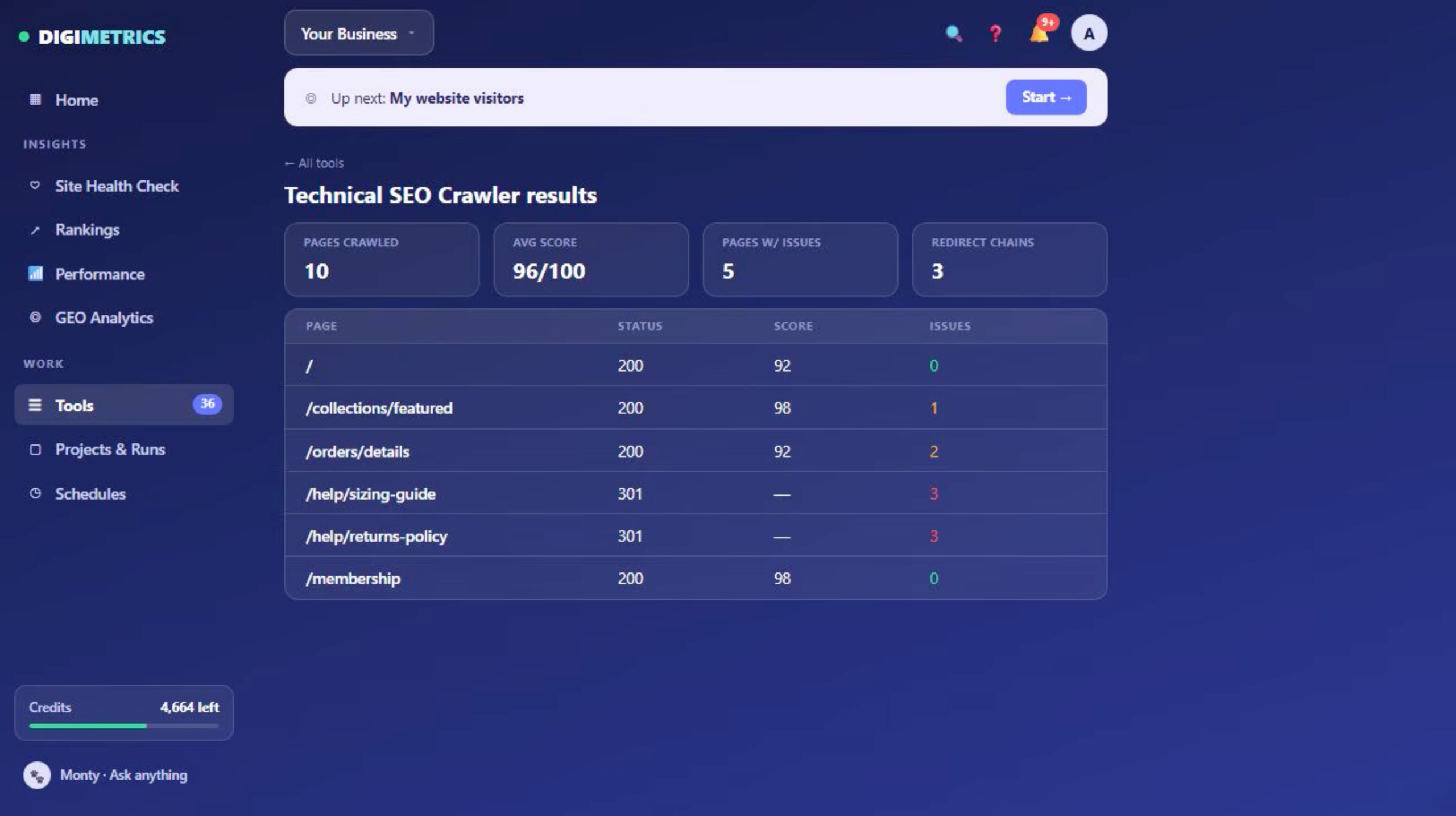Go to Rankings page
The height and width of the screenshot is (816, 1456).
point(124,230)
